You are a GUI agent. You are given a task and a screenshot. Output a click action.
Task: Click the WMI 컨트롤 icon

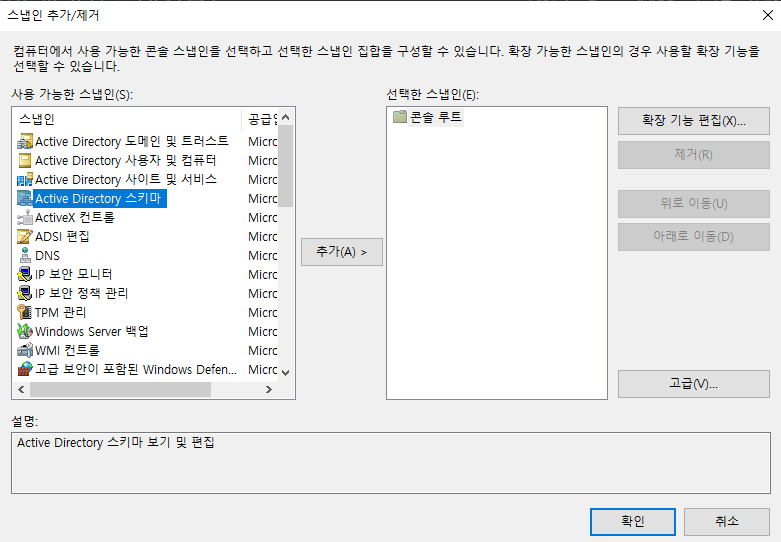click(25, 350)
